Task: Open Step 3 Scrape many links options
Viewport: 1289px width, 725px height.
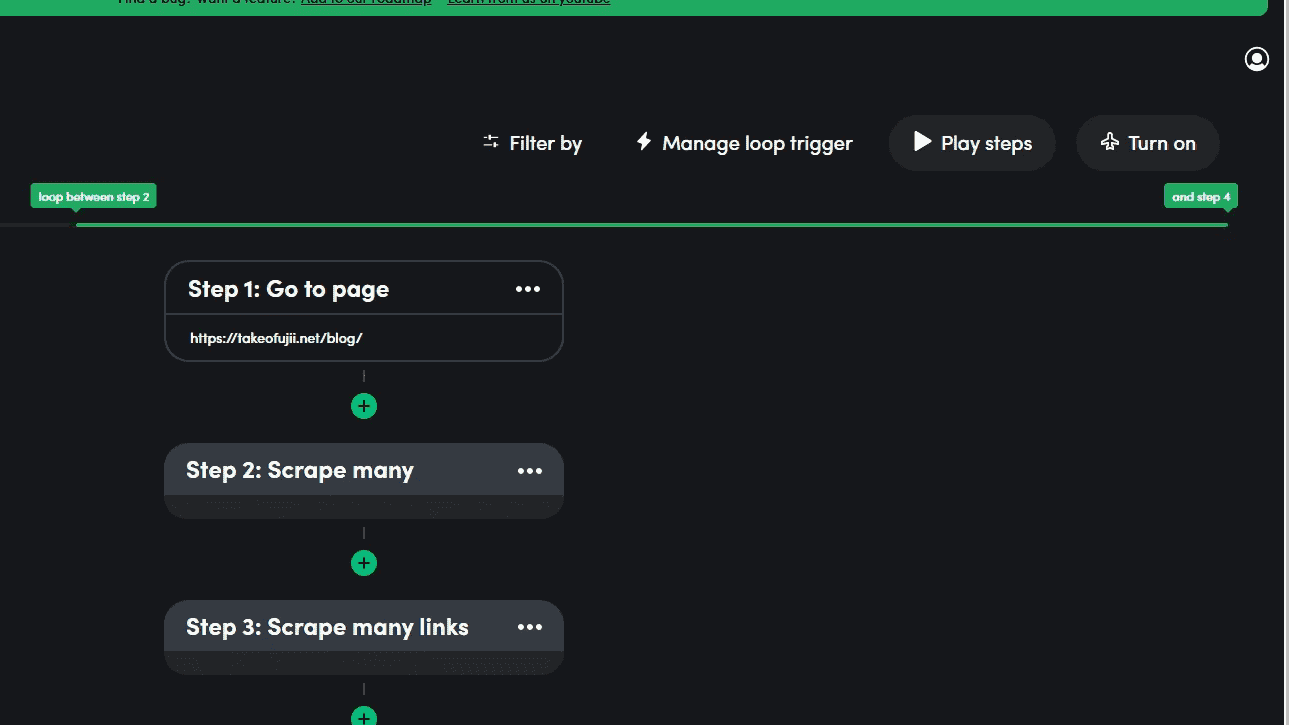Action: [530, 627]
